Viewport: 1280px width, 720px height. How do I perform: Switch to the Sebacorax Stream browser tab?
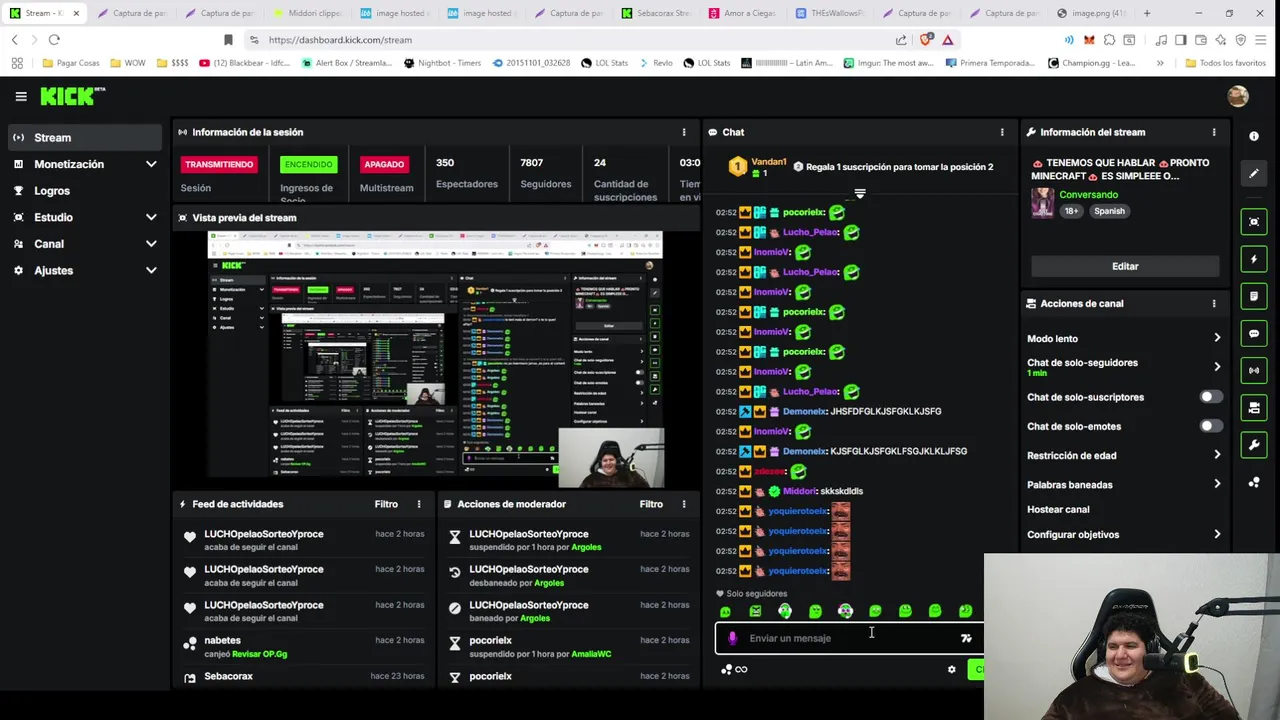[655, 13]
